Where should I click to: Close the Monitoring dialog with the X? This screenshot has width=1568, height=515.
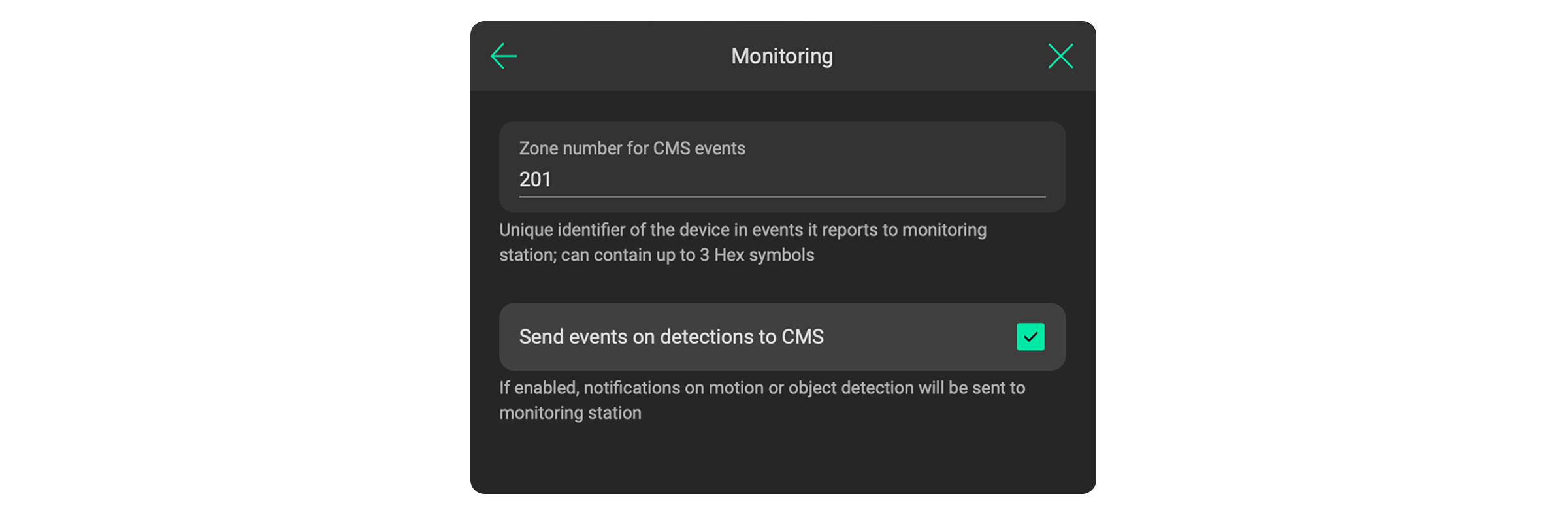coord(1060,56)
